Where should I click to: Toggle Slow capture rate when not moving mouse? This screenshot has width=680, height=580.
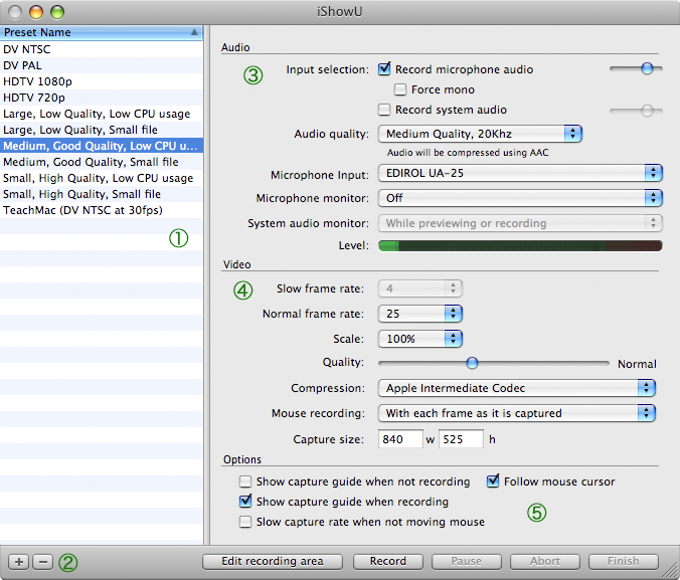click(x=245, y=521)
